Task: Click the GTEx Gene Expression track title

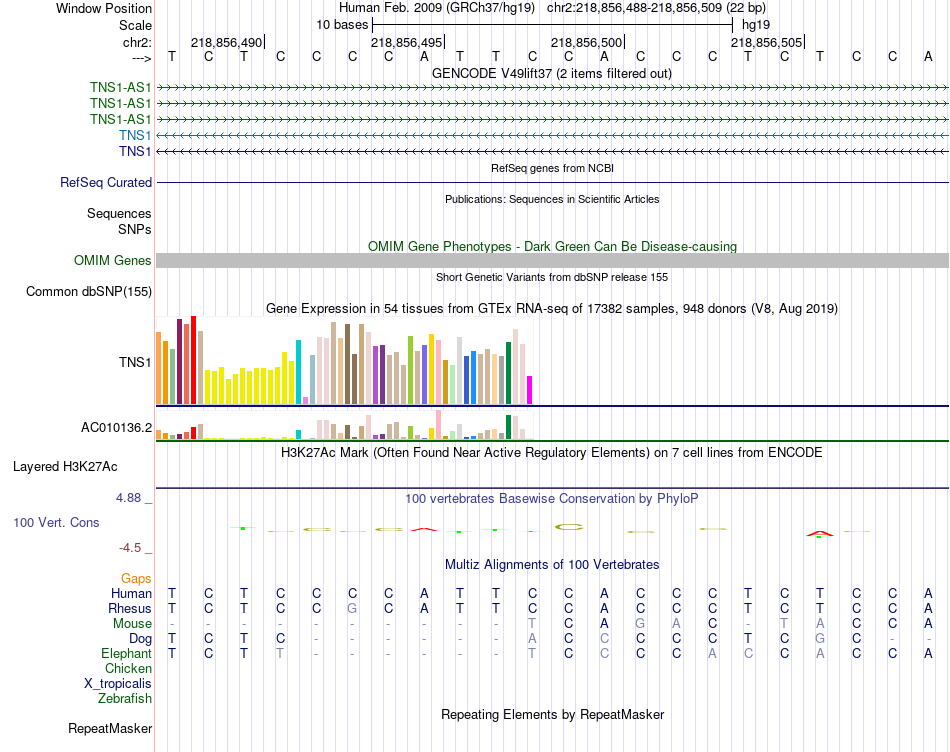Action: [551, 308]
